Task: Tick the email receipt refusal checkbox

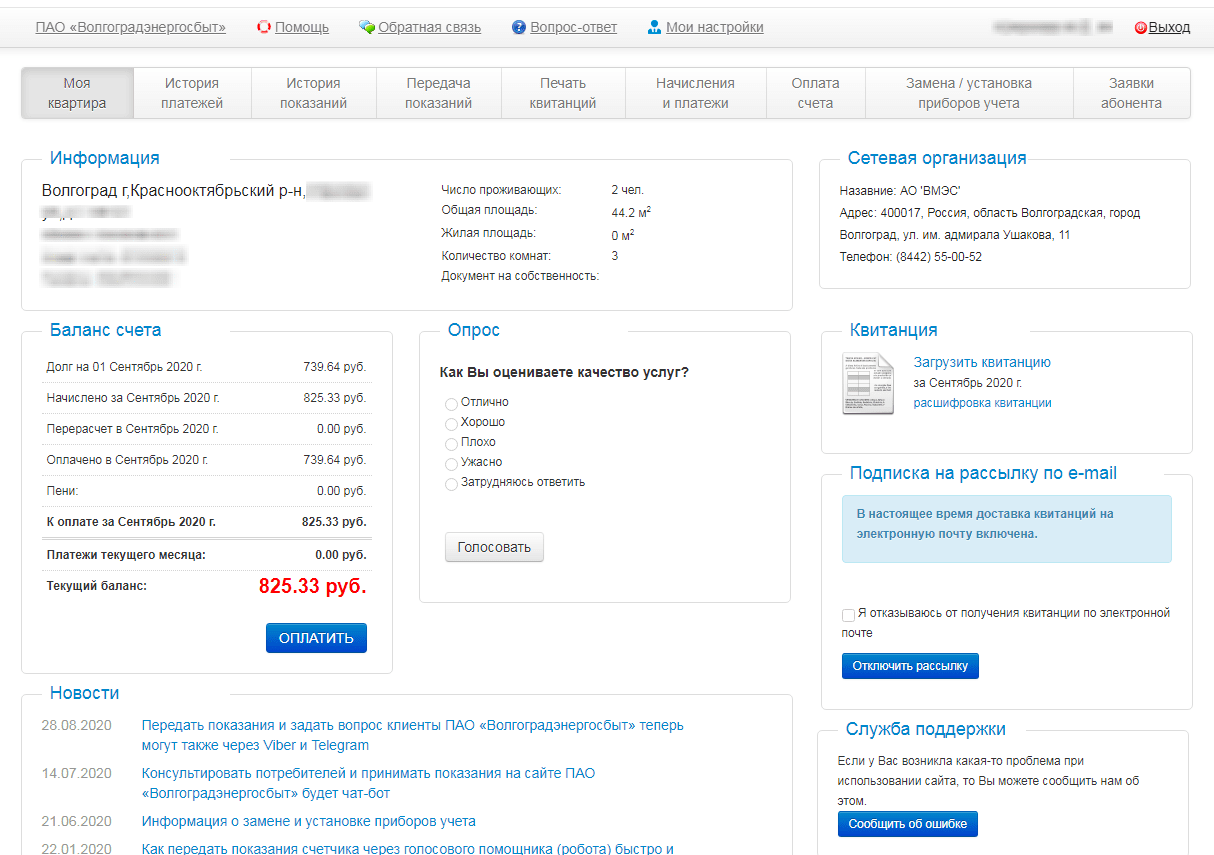Action: (x=848, y=615)
